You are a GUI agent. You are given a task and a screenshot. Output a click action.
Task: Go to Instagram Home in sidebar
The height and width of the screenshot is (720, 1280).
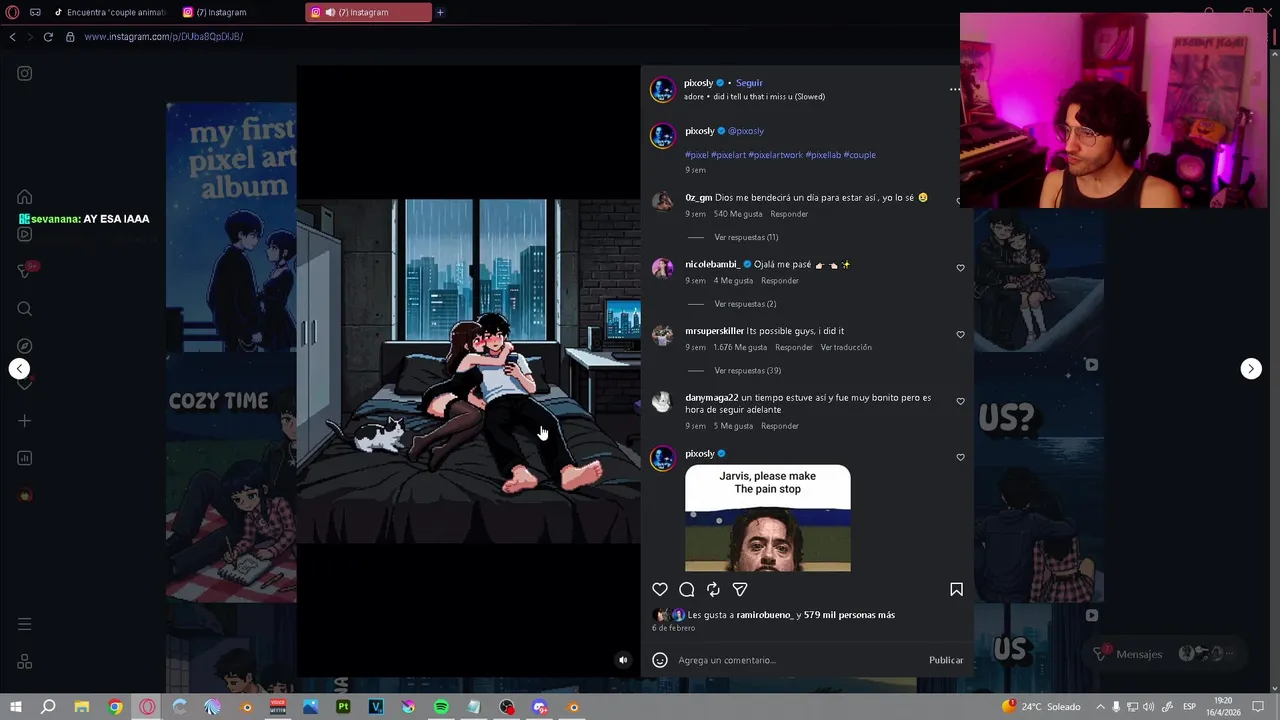[25, 197]
